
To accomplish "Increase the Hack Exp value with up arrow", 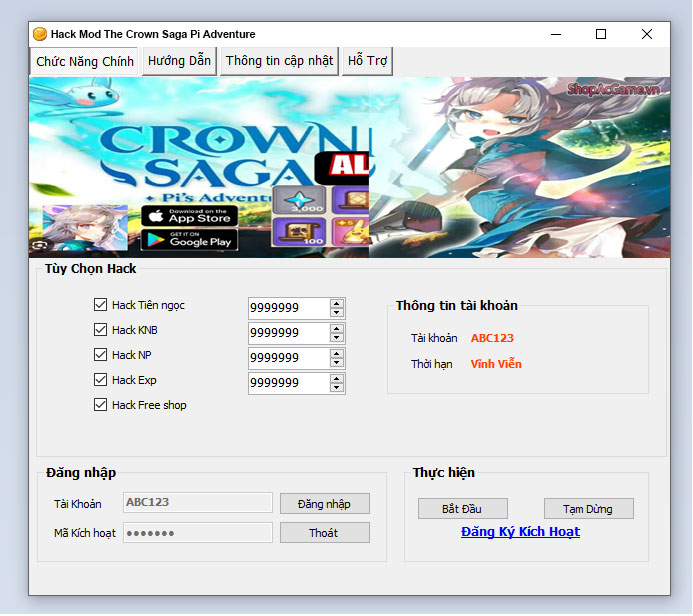I will (x=337, y=379).
